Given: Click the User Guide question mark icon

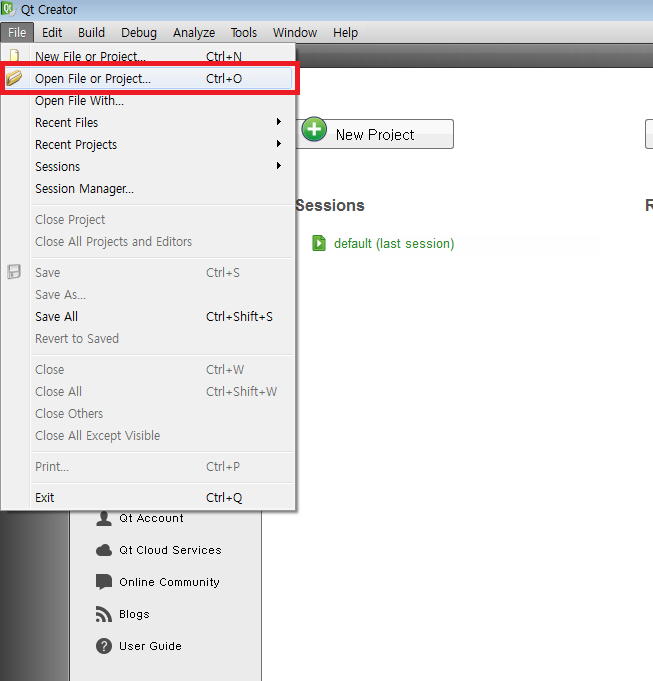Looking at the screenshot, I should pos(104,646).
